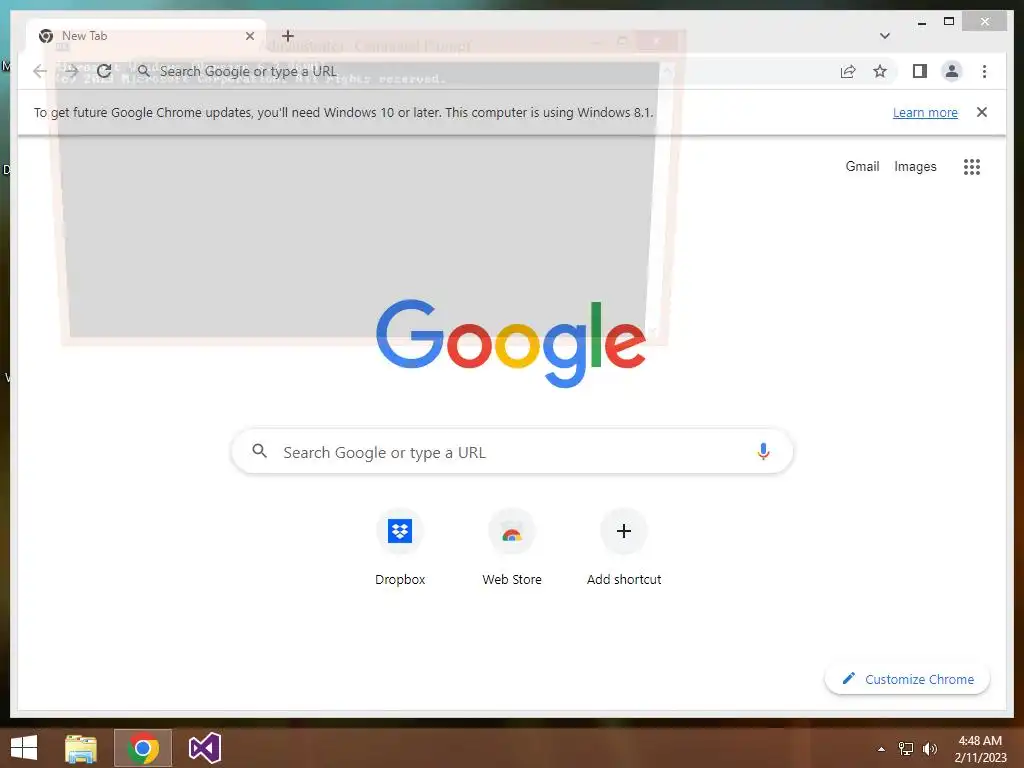Start voice search with microphone
Viewport: 1024px width, 768px height.
pyautogui.click(x=763, y=451)
